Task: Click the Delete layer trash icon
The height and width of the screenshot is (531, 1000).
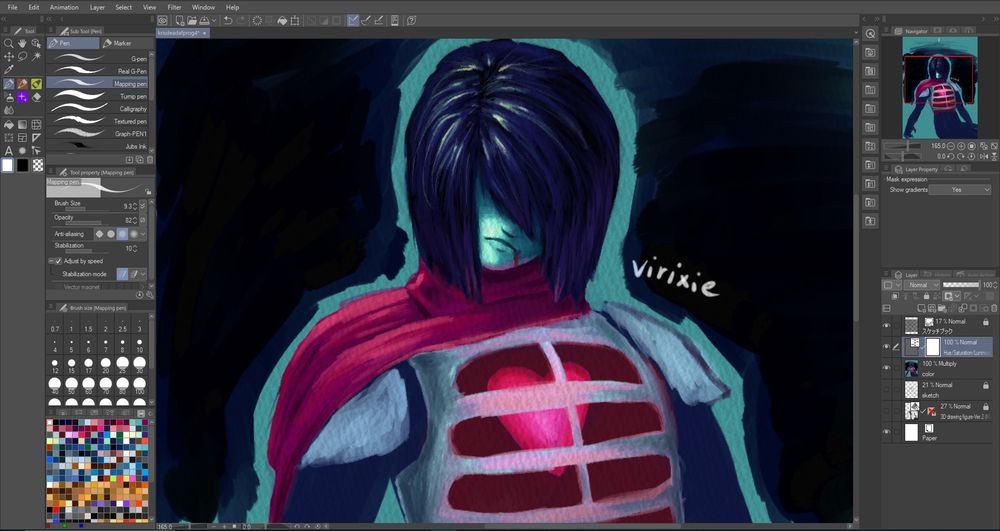Action: (x=994, y=309)
